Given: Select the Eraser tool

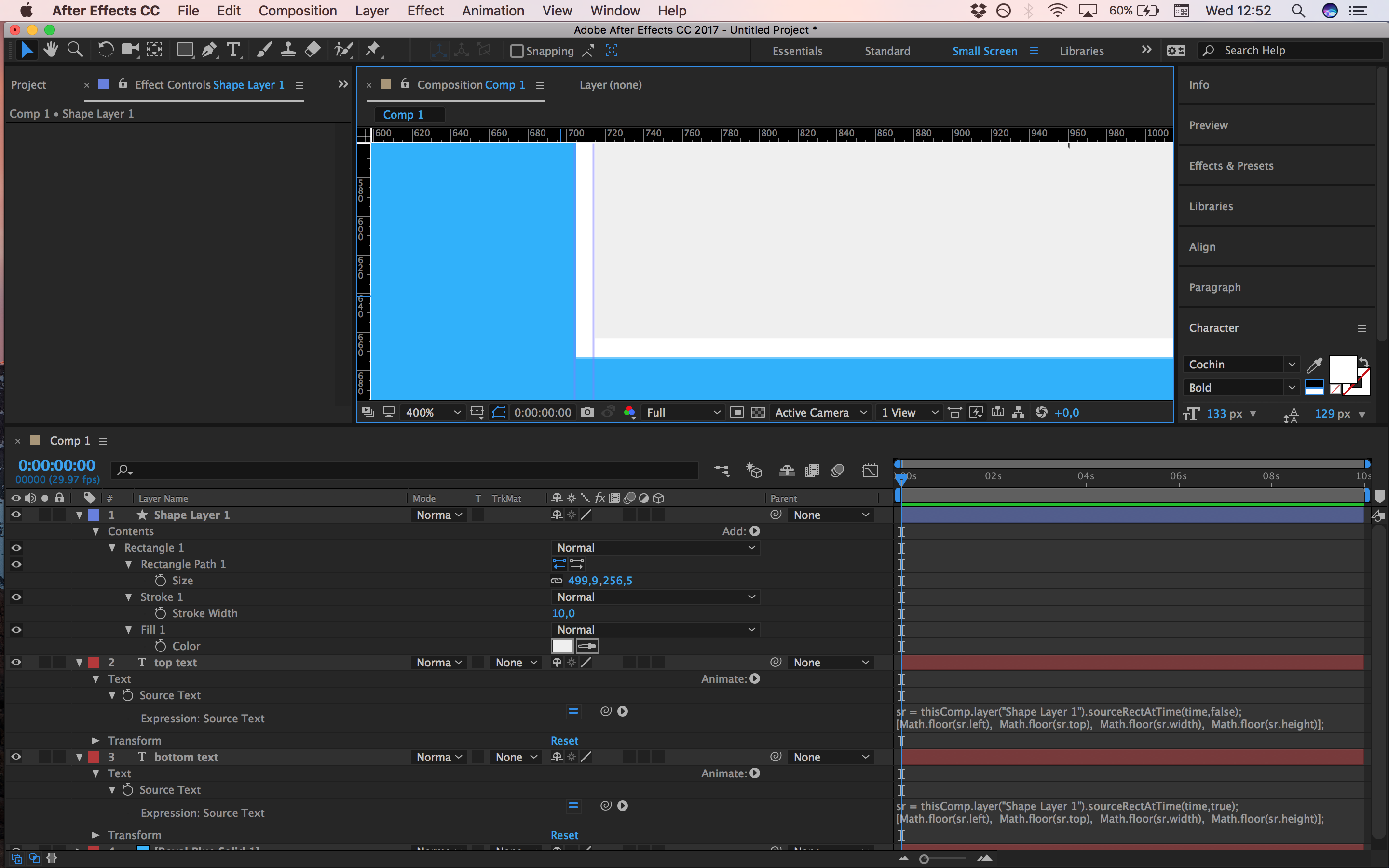Looking at the screenshot, I should tap(313, 51).
